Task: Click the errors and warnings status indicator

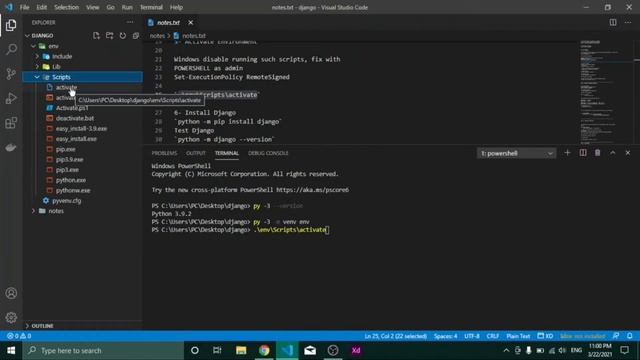Action: 19,336
